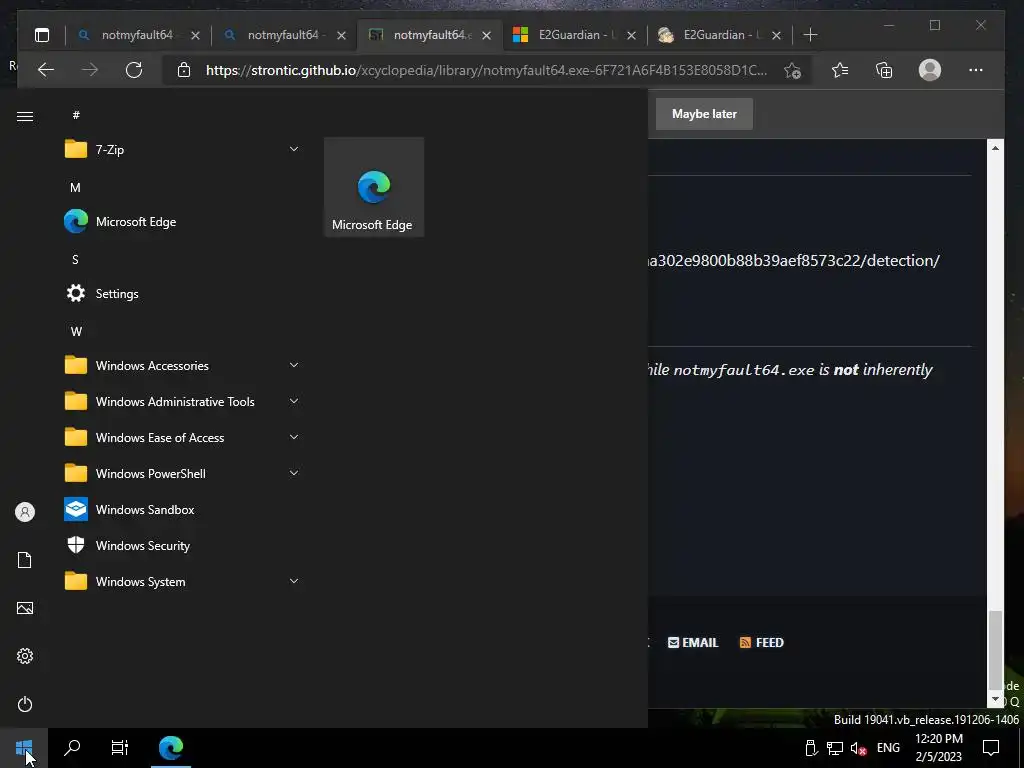Open Windows Security
The height and width of the screenshot is (768, 1024).
pyautogui.click(x=182, y=545)
